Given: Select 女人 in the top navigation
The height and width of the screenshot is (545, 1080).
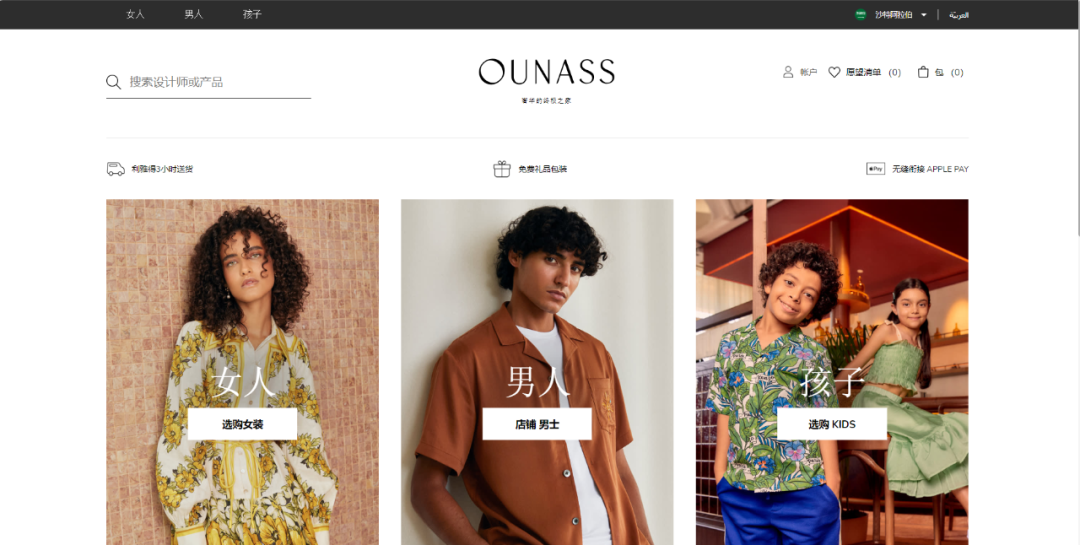Looking at the screenshot, I should [135, 14].
